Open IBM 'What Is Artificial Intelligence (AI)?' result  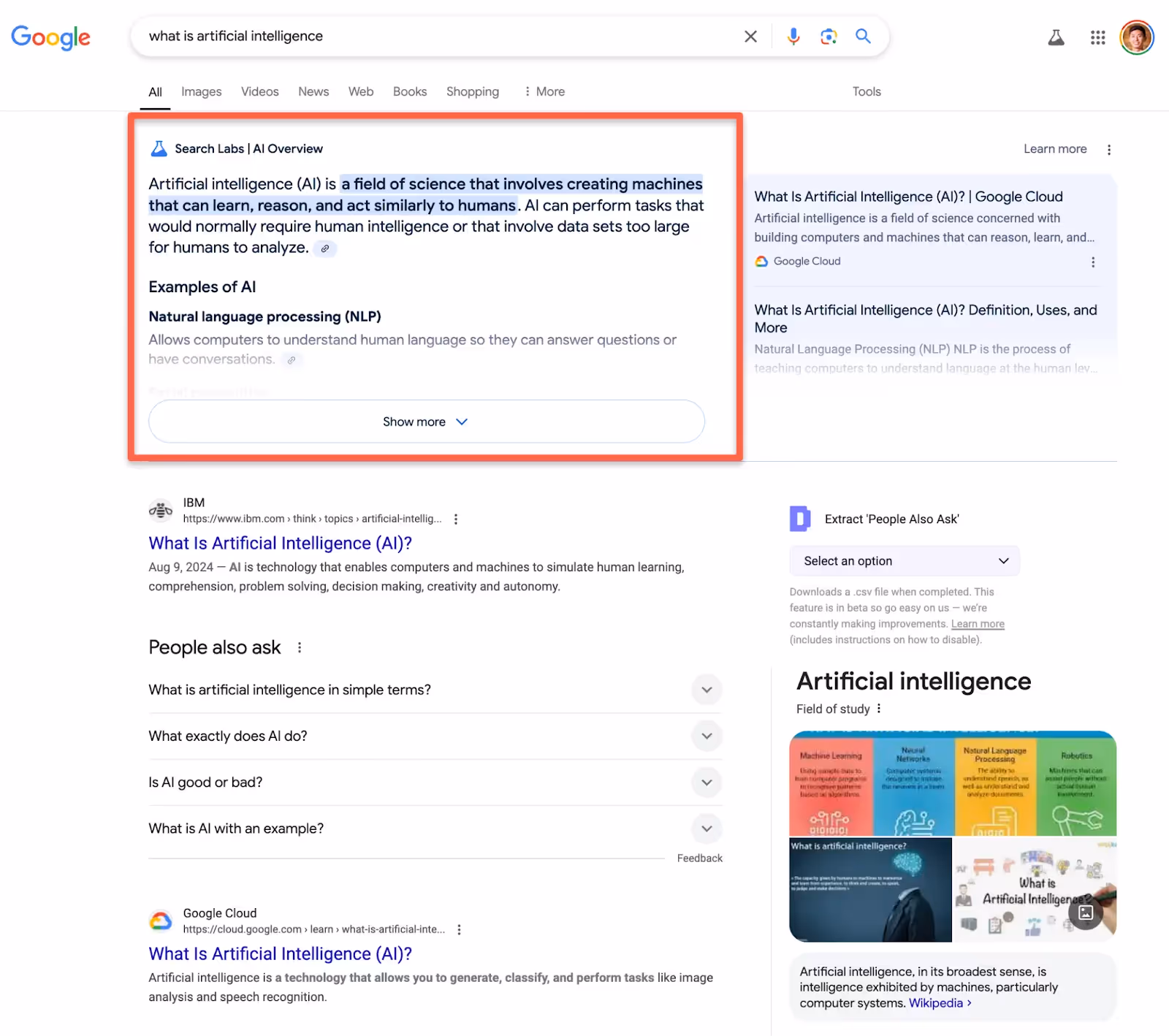[x=281, y=544]
